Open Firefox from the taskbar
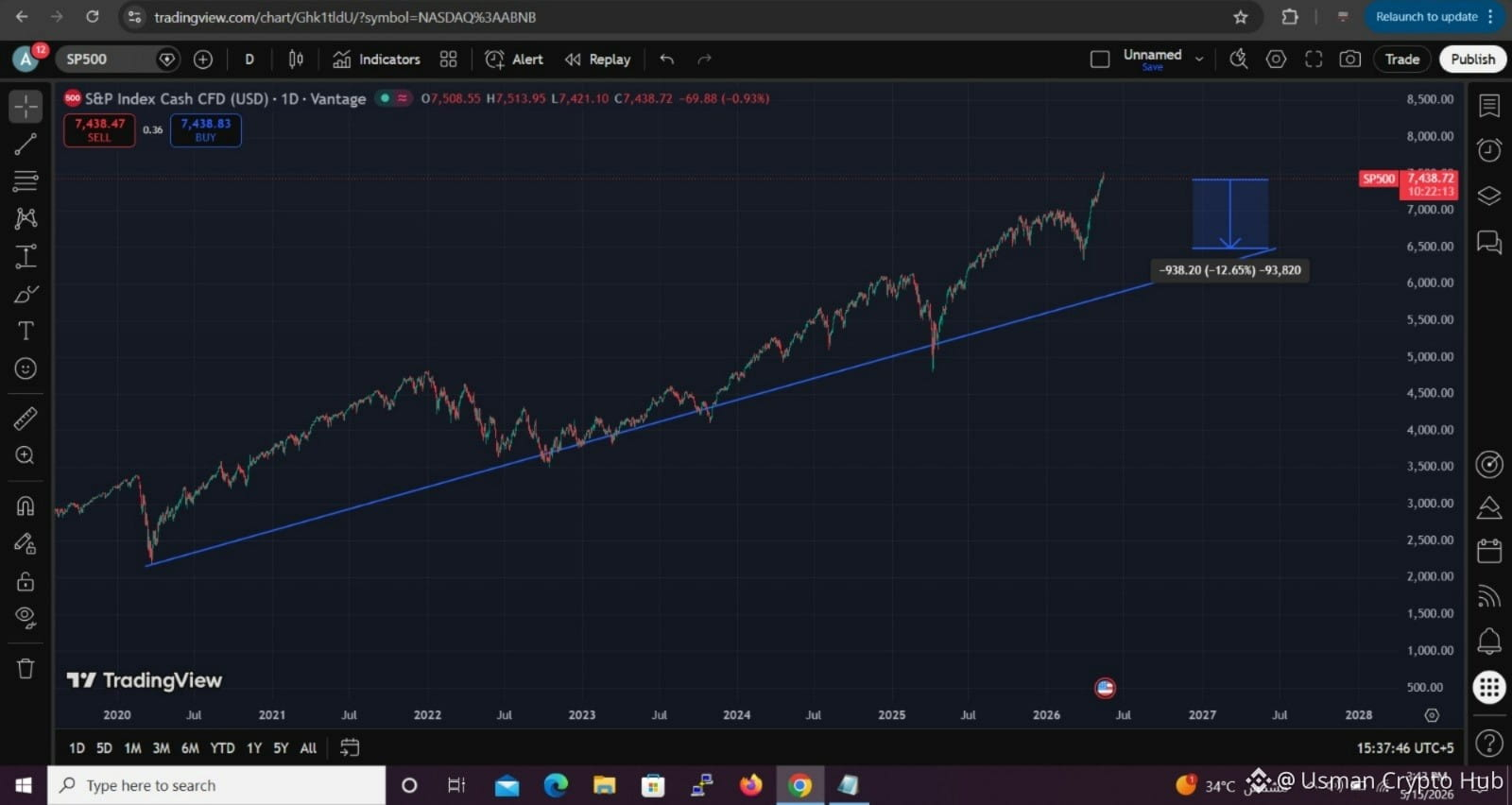Viewport: 1512px width, 805px height. (751, 785)
